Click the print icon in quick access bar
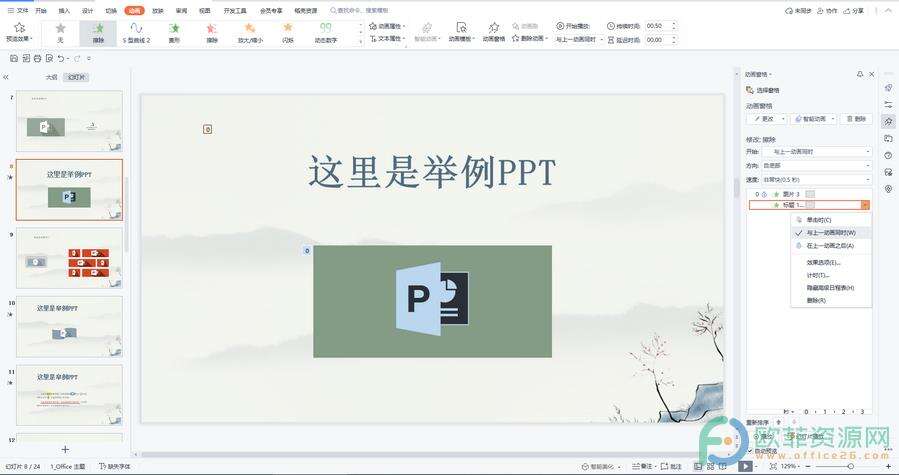The image size is (899, 475). coord(38,59)
